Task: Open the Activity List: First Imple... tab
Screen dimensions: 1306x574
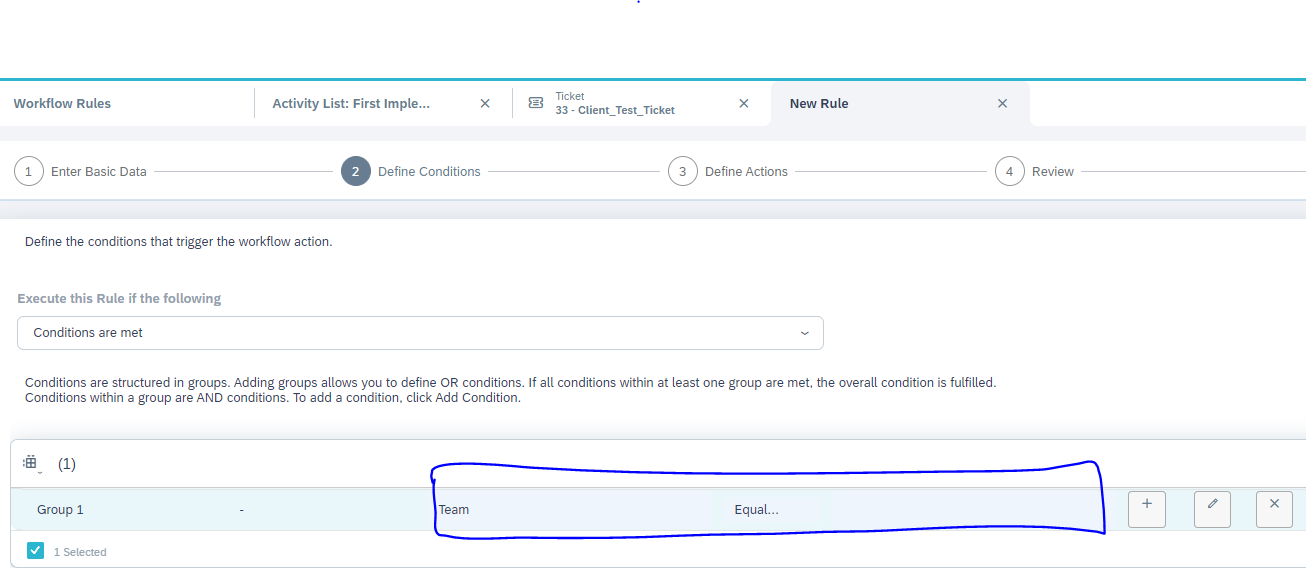Action: pos(351,103)
